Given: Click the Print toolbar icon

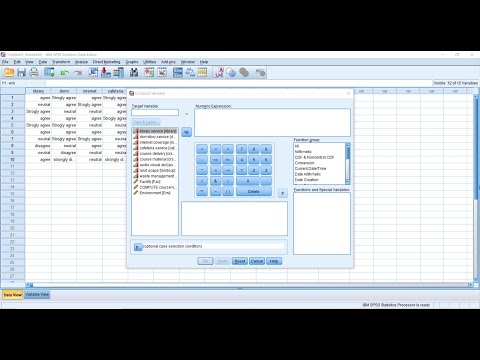Looking at the screenshot, I should (34, 72).
